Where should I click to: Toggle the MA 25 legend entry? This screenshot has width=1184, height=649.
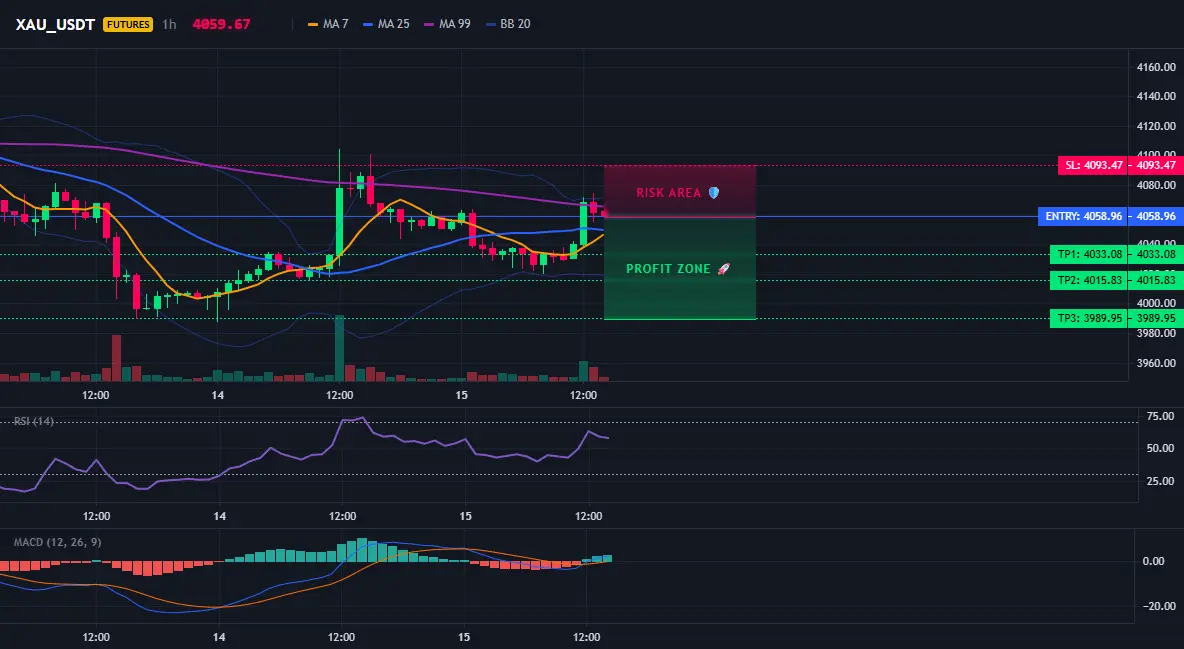(x=386, y=24)
